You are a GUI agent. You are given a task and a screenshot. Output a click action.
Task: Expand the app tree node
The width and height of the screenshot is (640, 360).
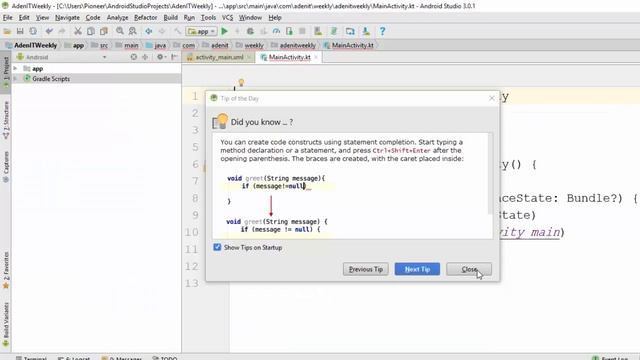coord(15,69)
